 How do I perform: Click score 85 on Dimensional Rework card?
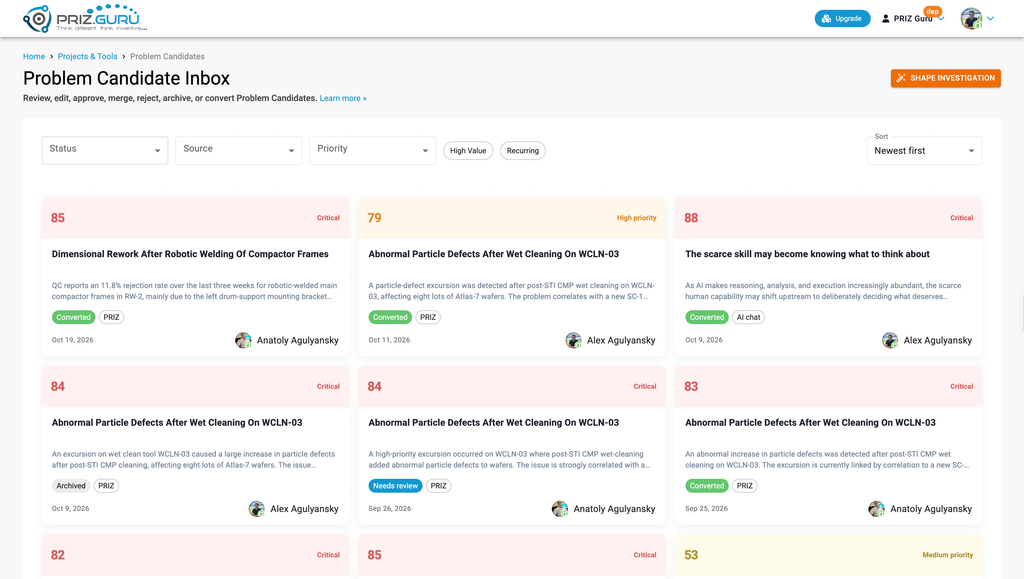click(x=58, y=218)
